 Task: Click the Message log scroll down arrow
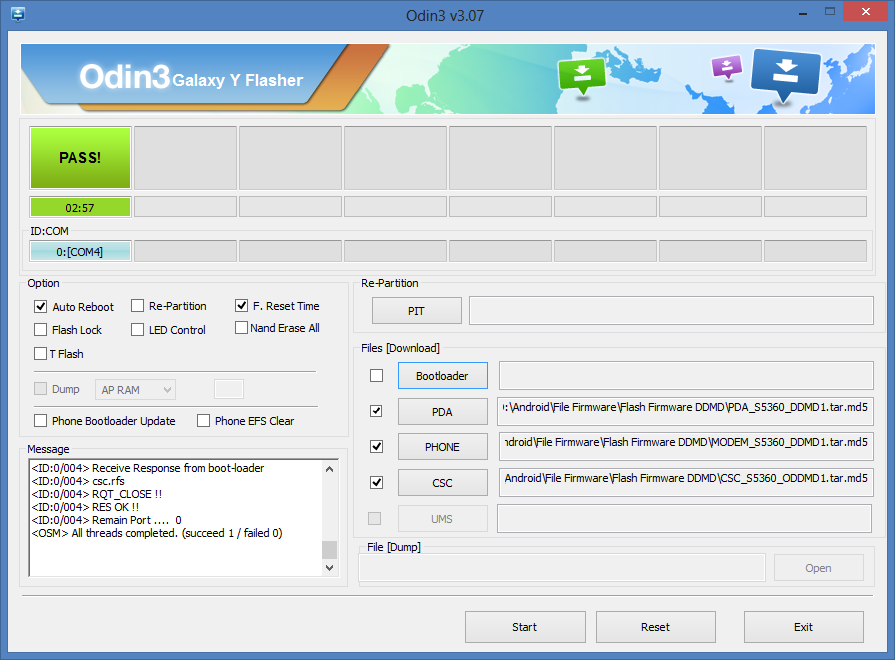pyautogui.click(x=329, y=568)
